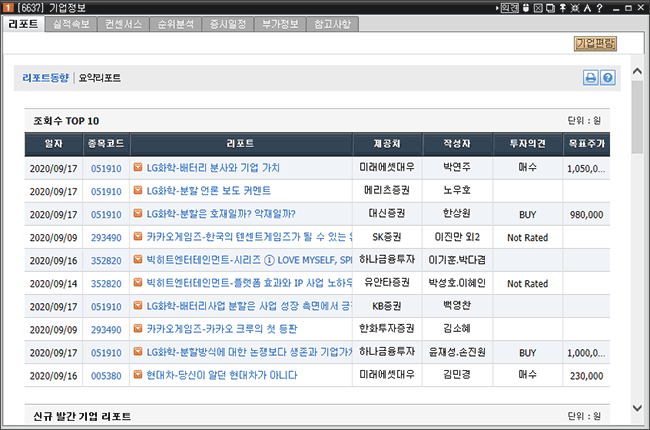Click the 제공처 column header
The width and height of the screenshot is (650, 430).
click(387, 144)
